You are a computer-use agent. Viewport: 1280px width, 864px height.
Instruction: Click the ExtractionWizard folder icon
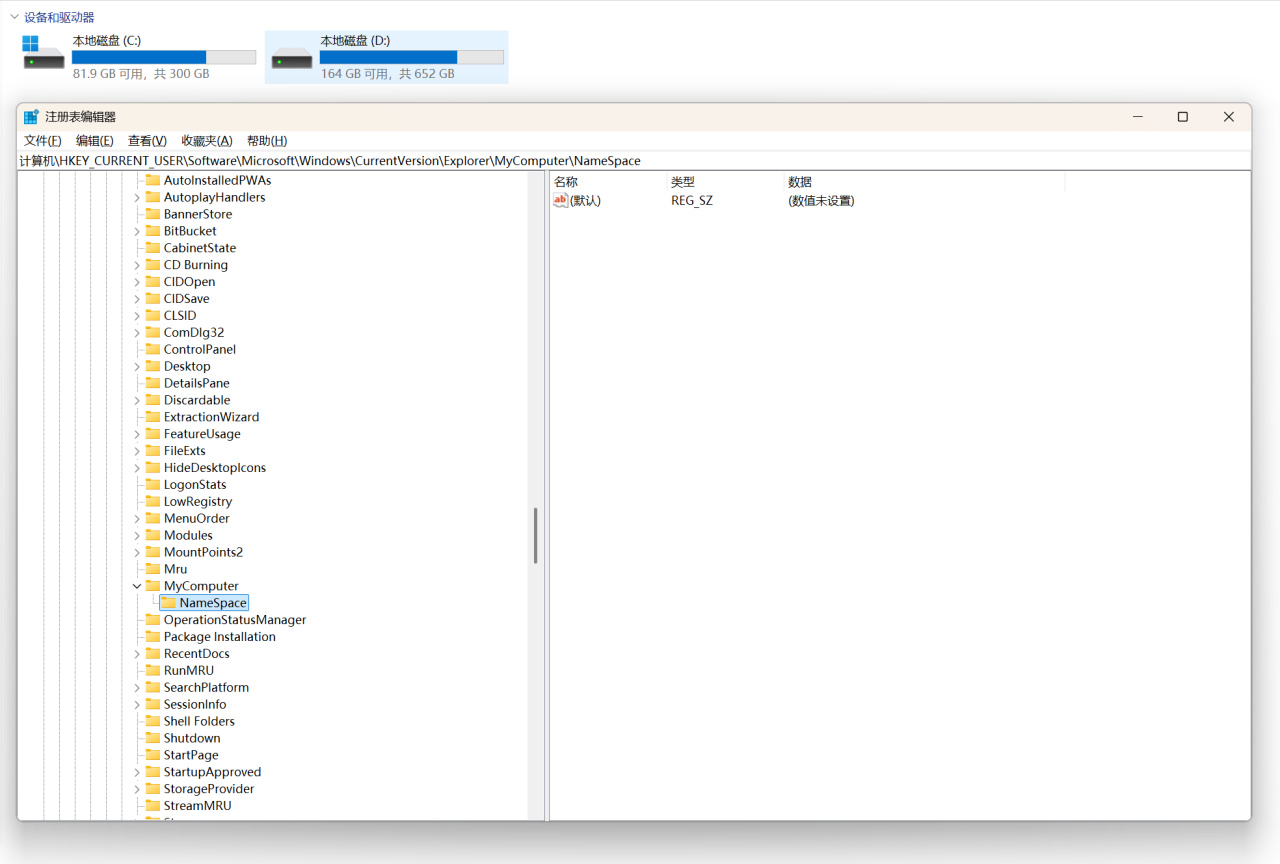[153, 417]
